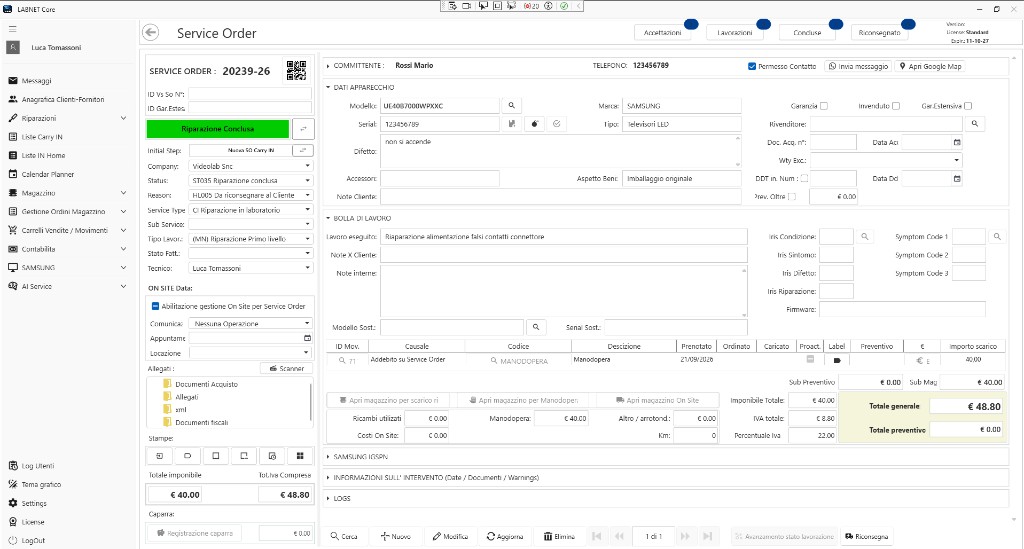Switch to the Lavorazioni tab

coord(735,33)
